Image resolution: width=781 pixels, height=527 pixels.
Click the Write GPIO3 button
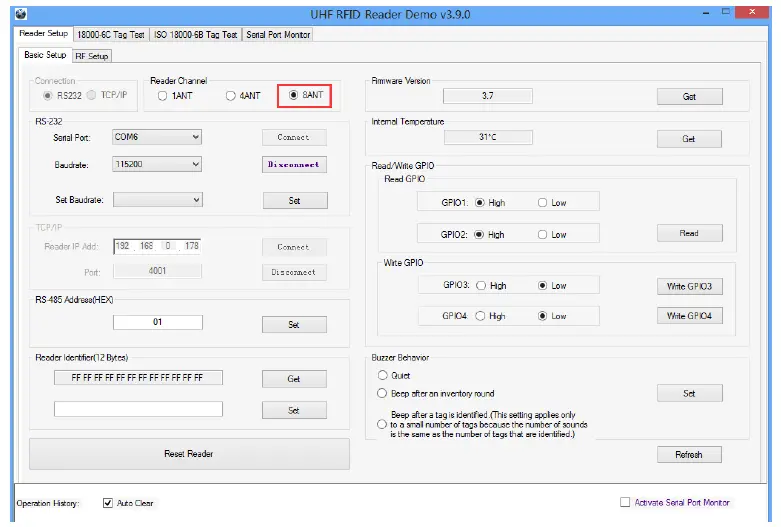(689, 286)
